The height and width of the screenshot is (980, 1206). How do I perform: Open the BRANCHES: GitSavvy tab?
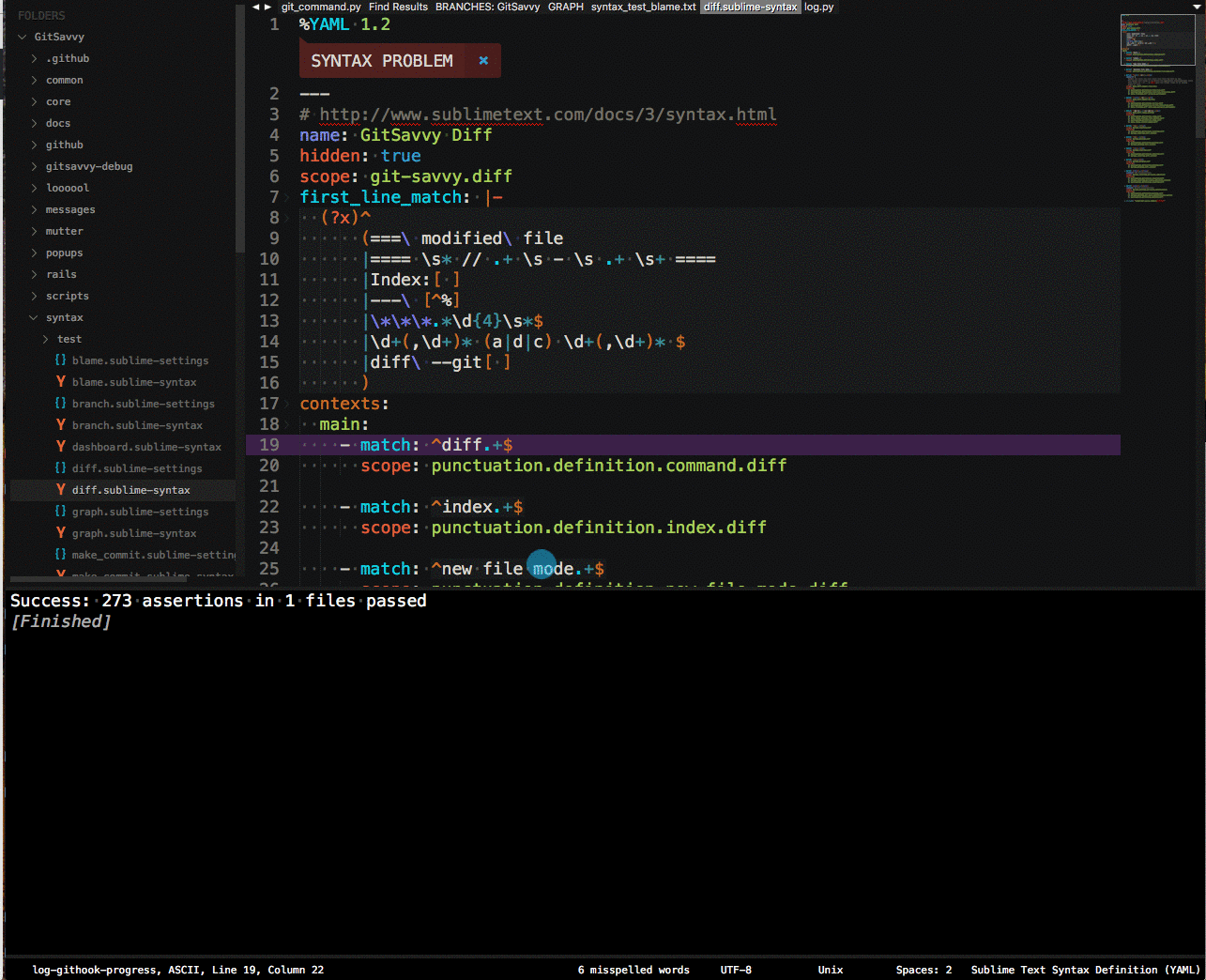(487, 7)
